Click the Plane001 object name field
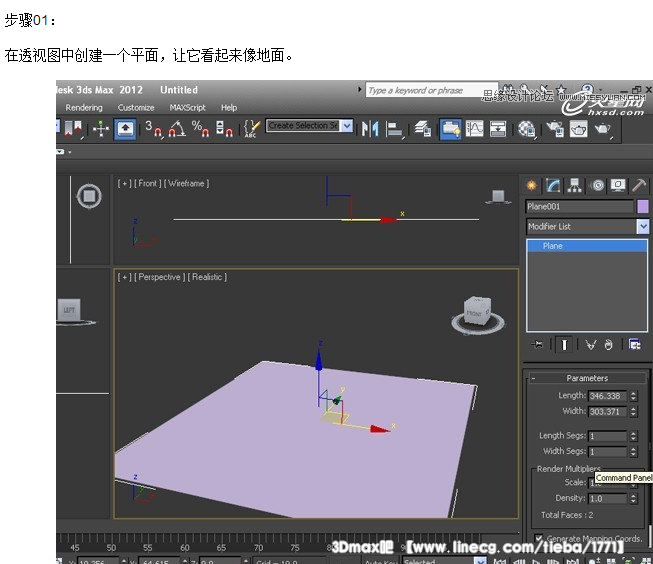 580,207
